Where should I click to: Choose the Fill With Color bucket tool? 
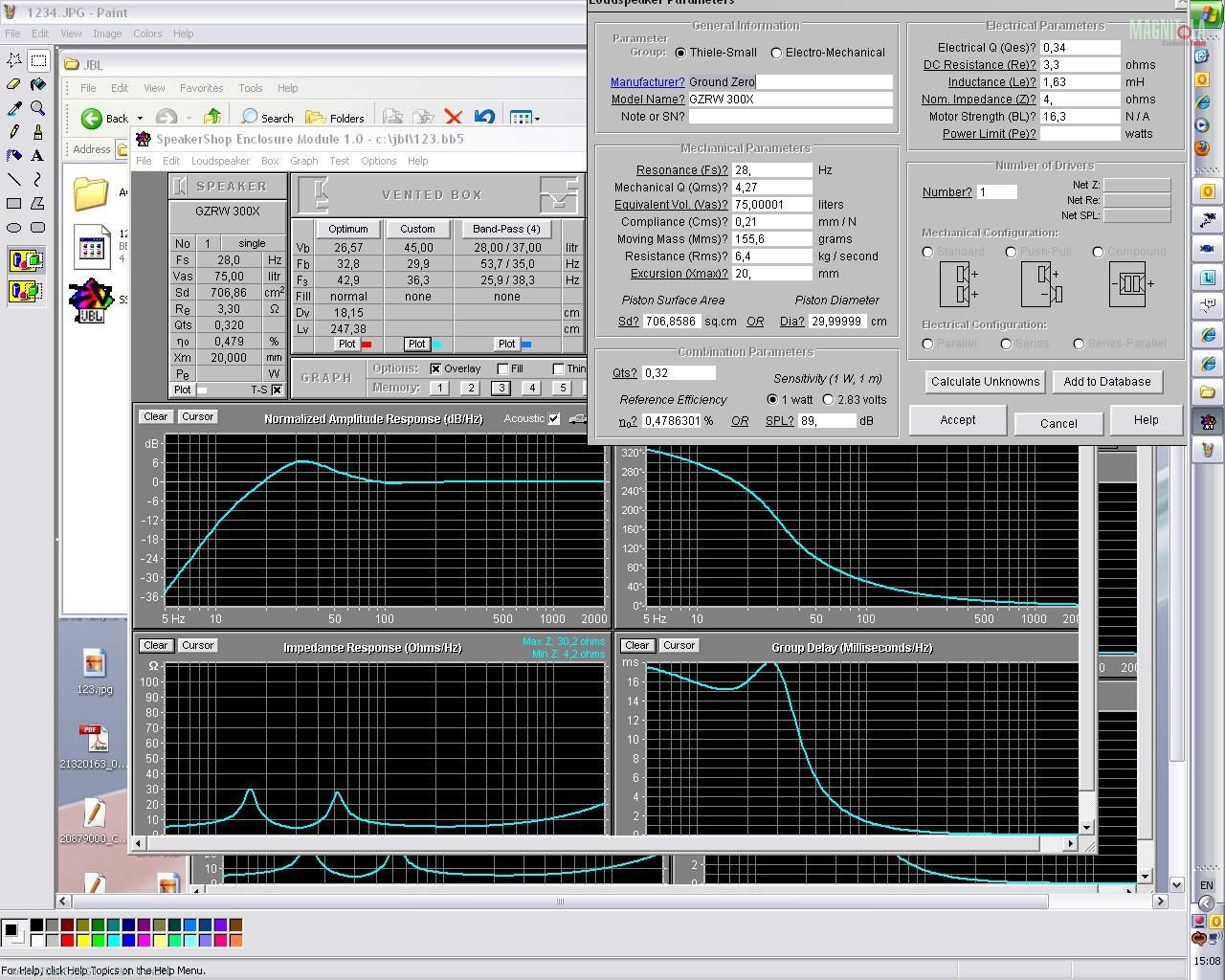38,84
